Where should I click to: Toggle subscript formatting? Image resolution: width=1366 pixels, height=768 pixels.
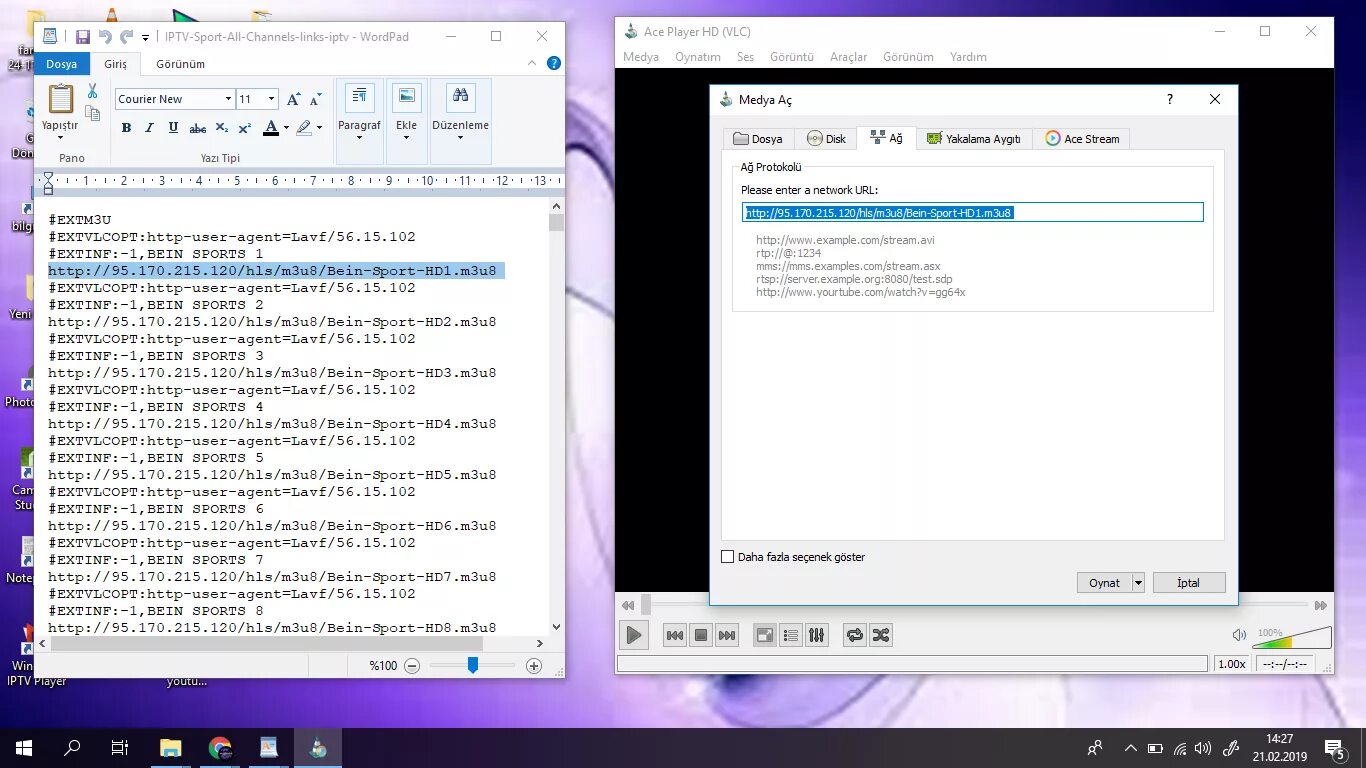222,128
